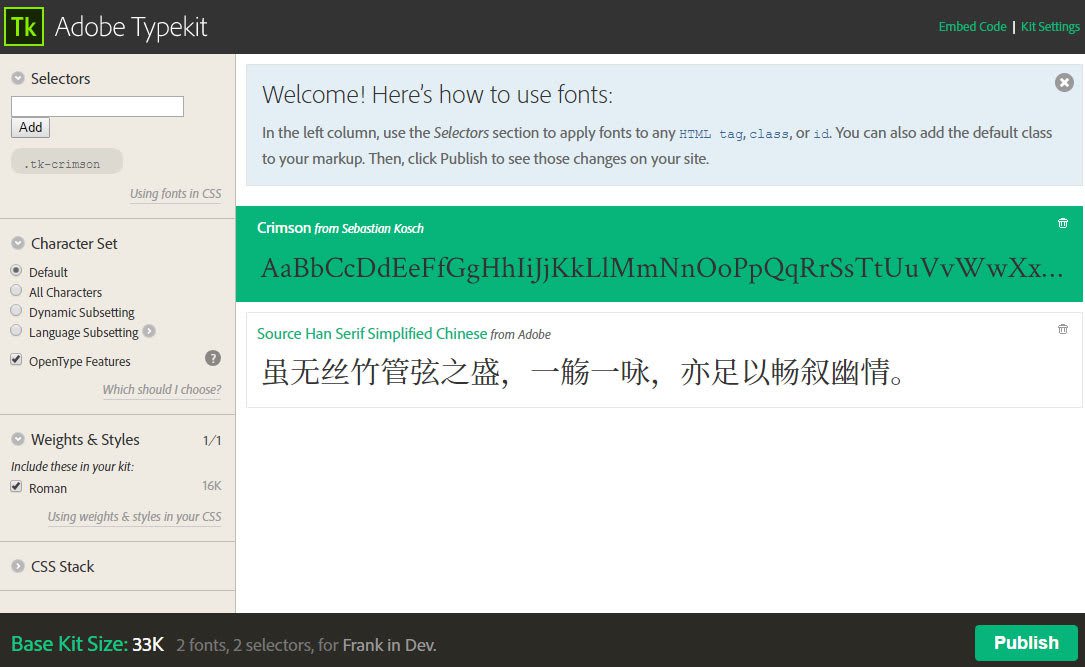Viewport: 1085px width, 667px height.
Task: Select the .tk-crimson selector tag
Action: (x=66, y=161)
